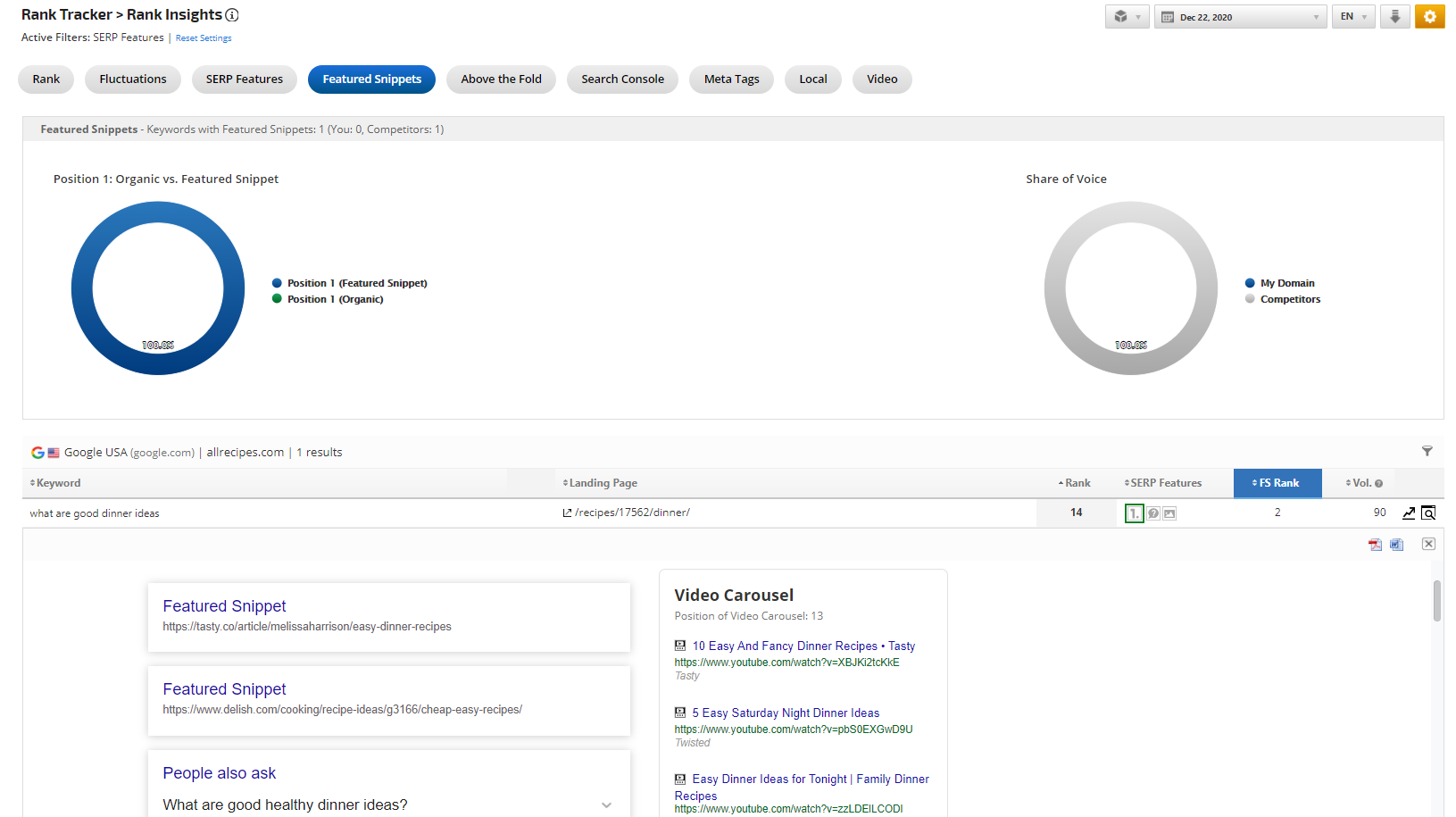Switch to the Above the Fold tab
The image size is (1456, 817).
coord(501,79)
